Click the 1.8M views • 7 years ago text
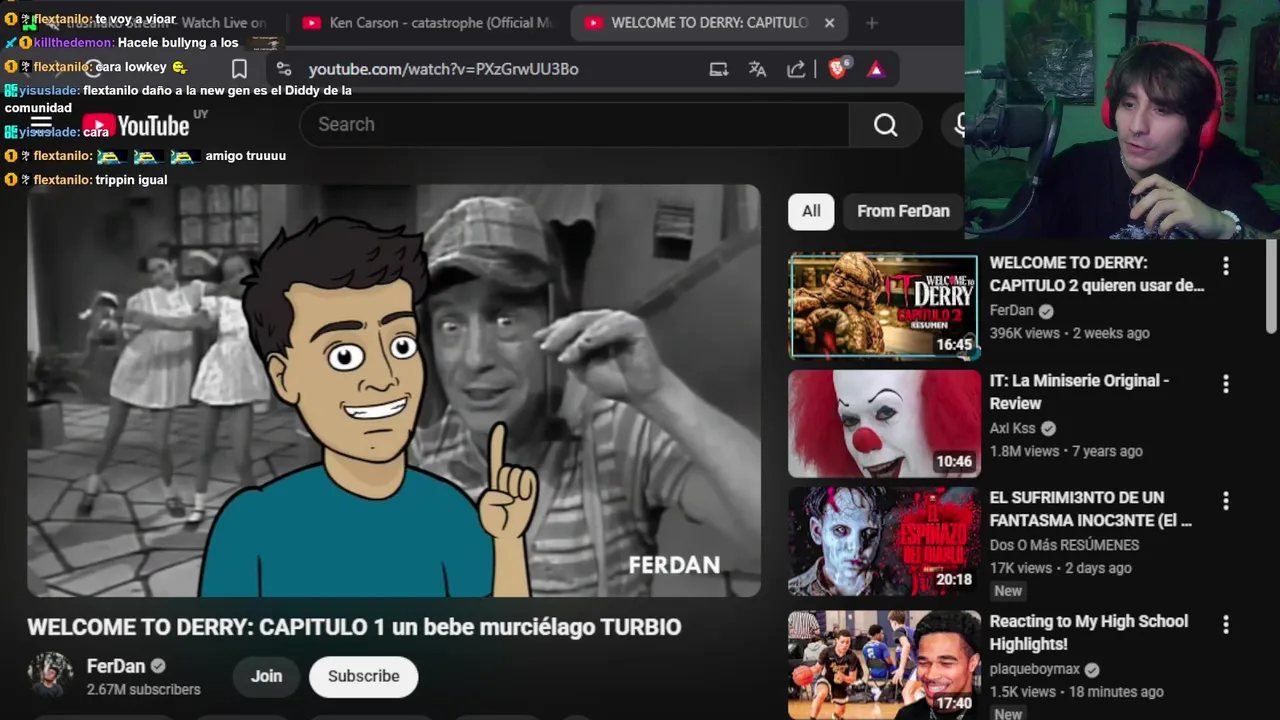The height and width of the screenshot is (720, 1280). click(x=1066, y=451)
